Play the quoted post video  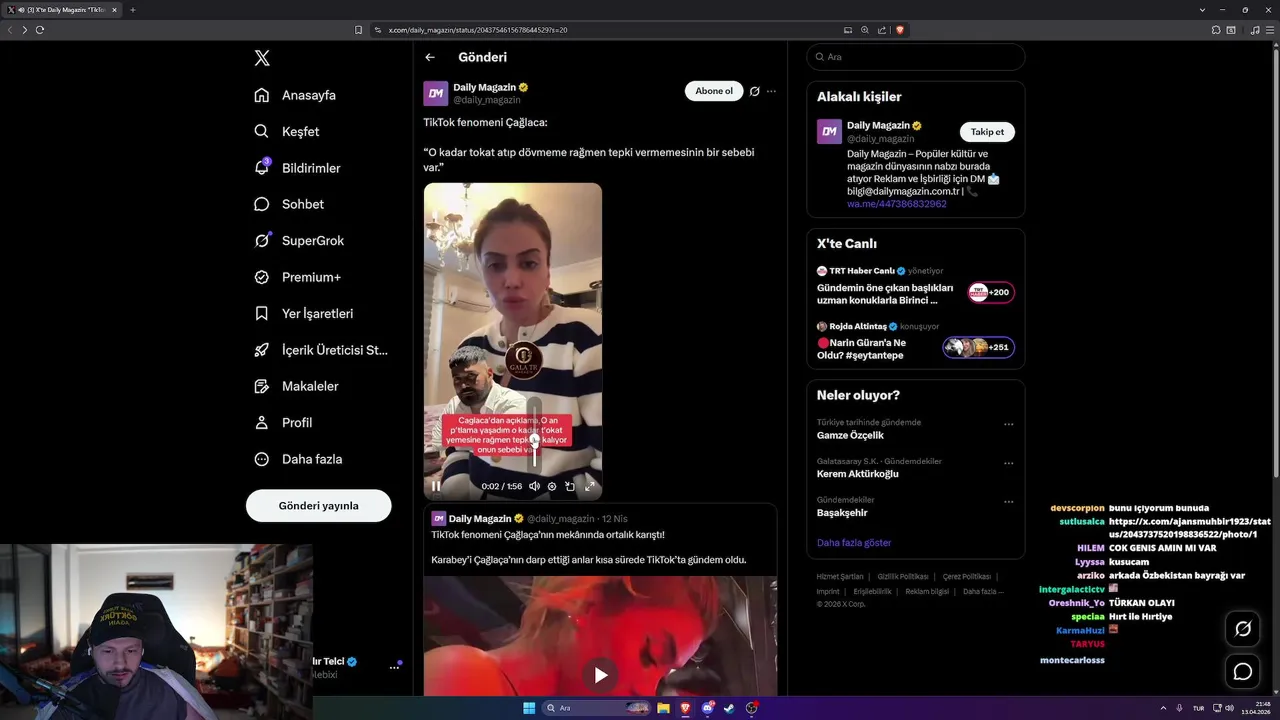click(600, 675)
